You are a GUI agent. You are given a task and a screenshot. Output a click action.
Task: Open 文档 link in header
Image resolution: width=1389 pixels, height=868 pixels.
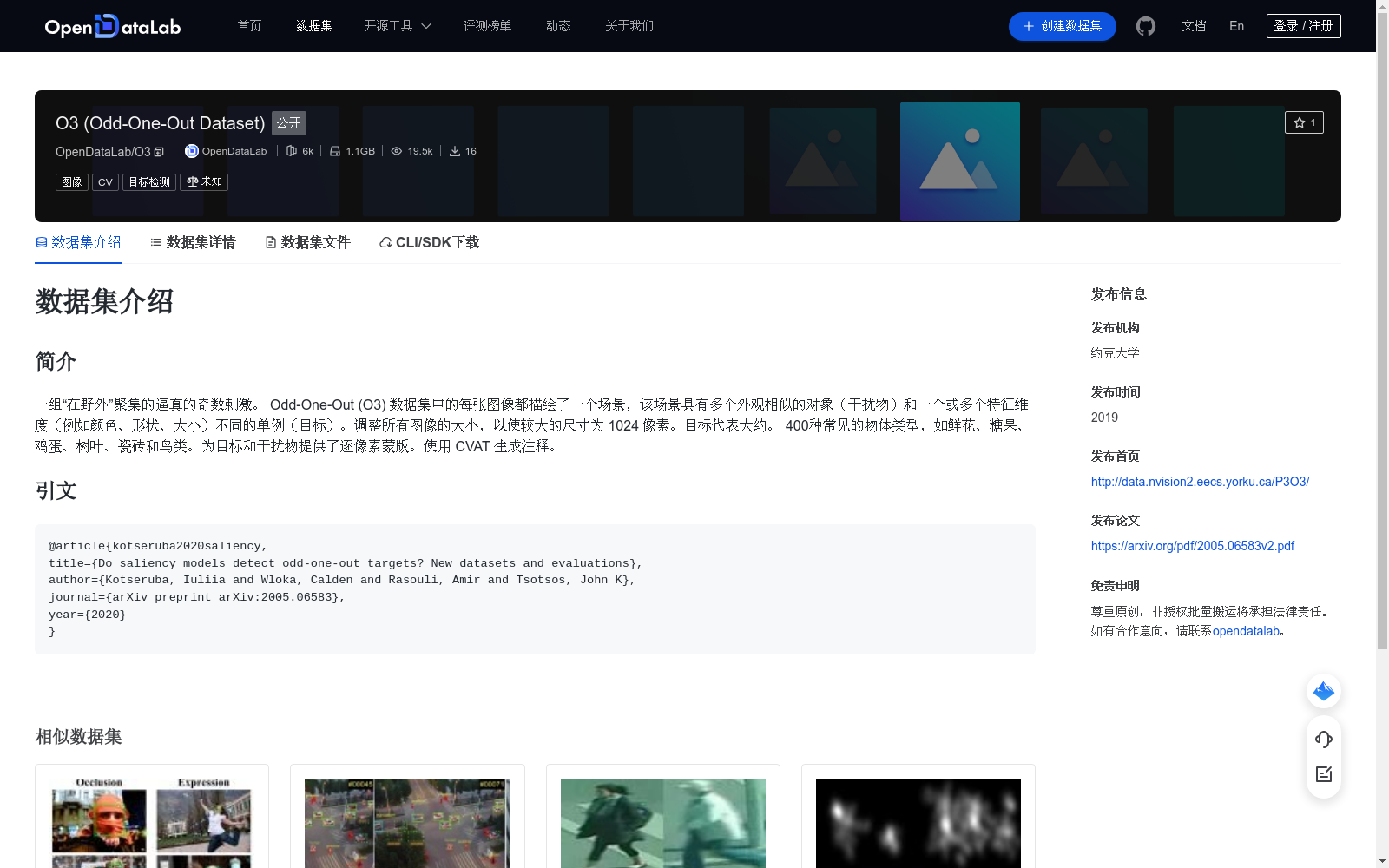[1194, 26]
